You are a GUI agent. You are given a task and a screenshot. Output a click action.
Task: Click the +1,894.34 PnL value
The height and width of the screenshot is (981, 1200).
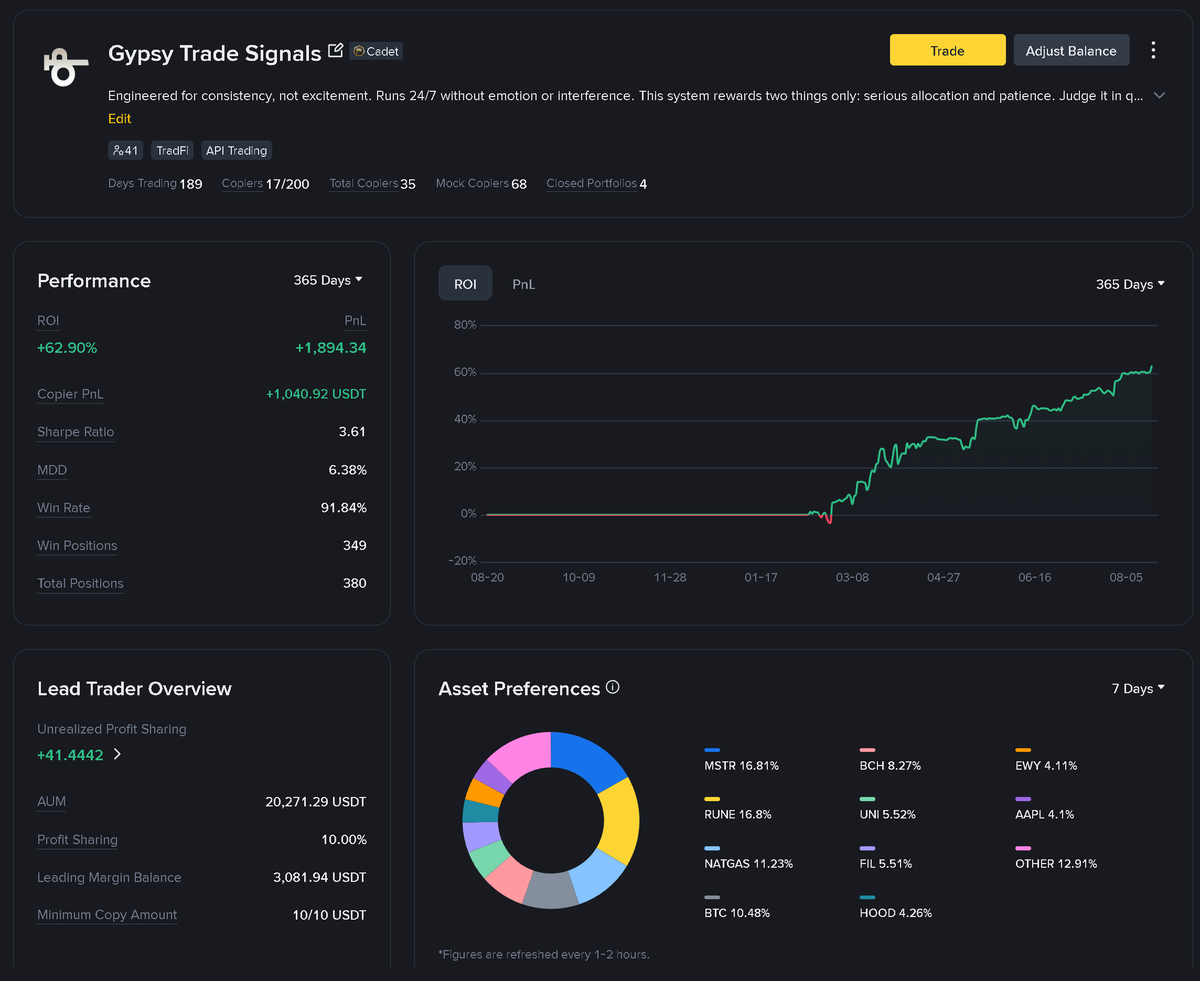(x=331, y=348)
